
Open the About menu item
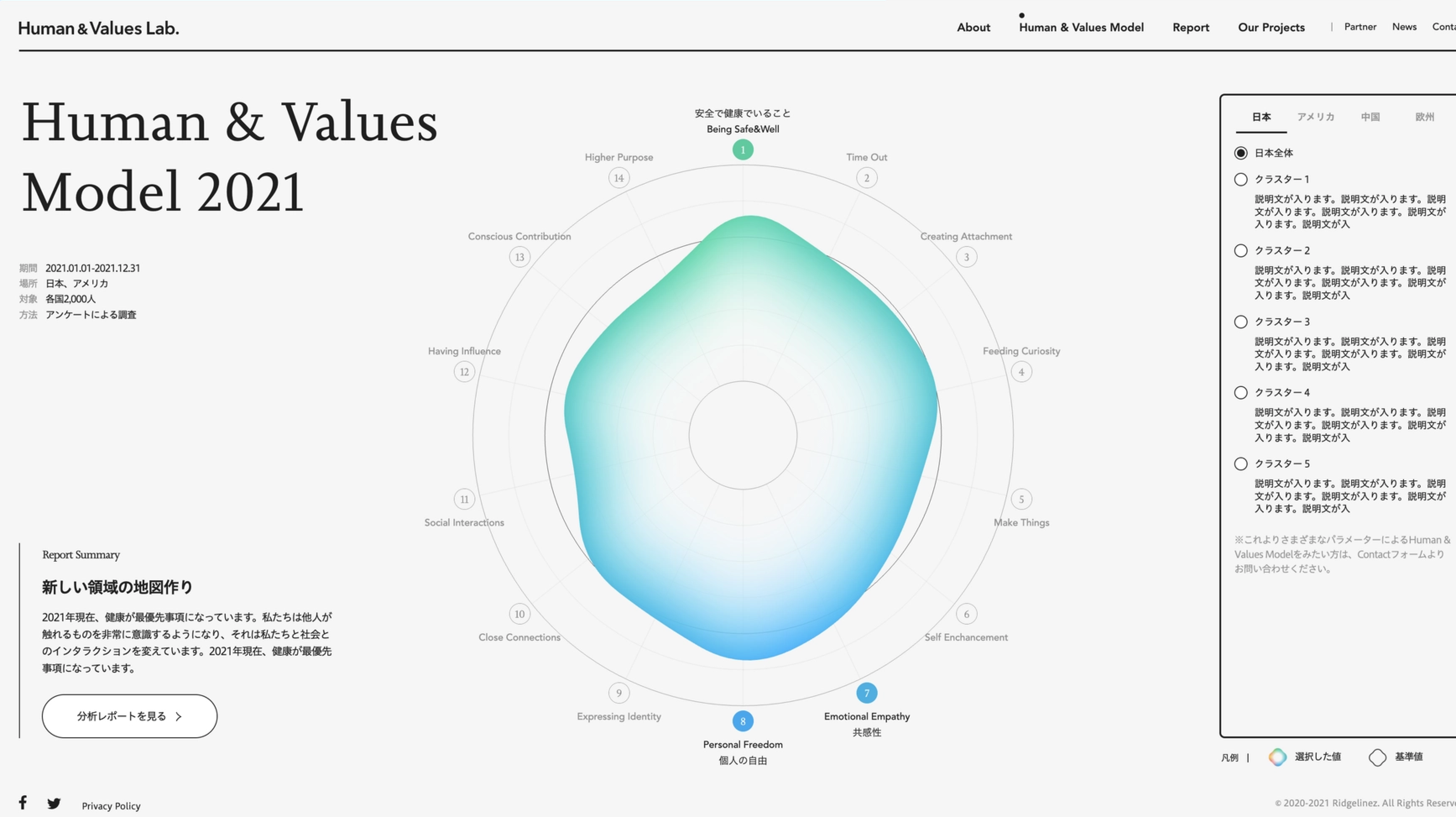[973, 27]
